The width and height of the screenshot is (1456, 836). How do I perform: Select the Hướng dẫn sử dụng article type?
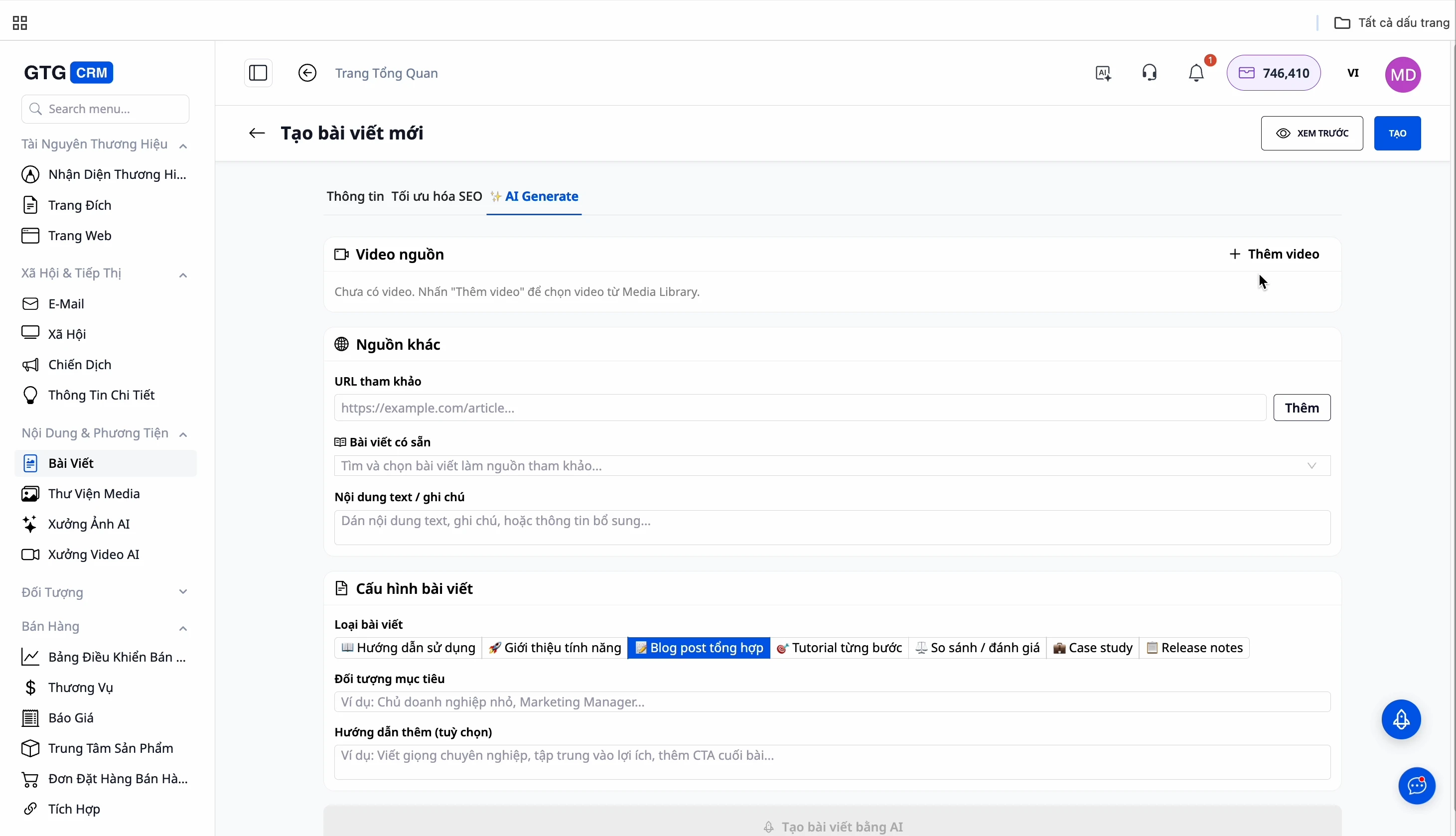point(408,648)
